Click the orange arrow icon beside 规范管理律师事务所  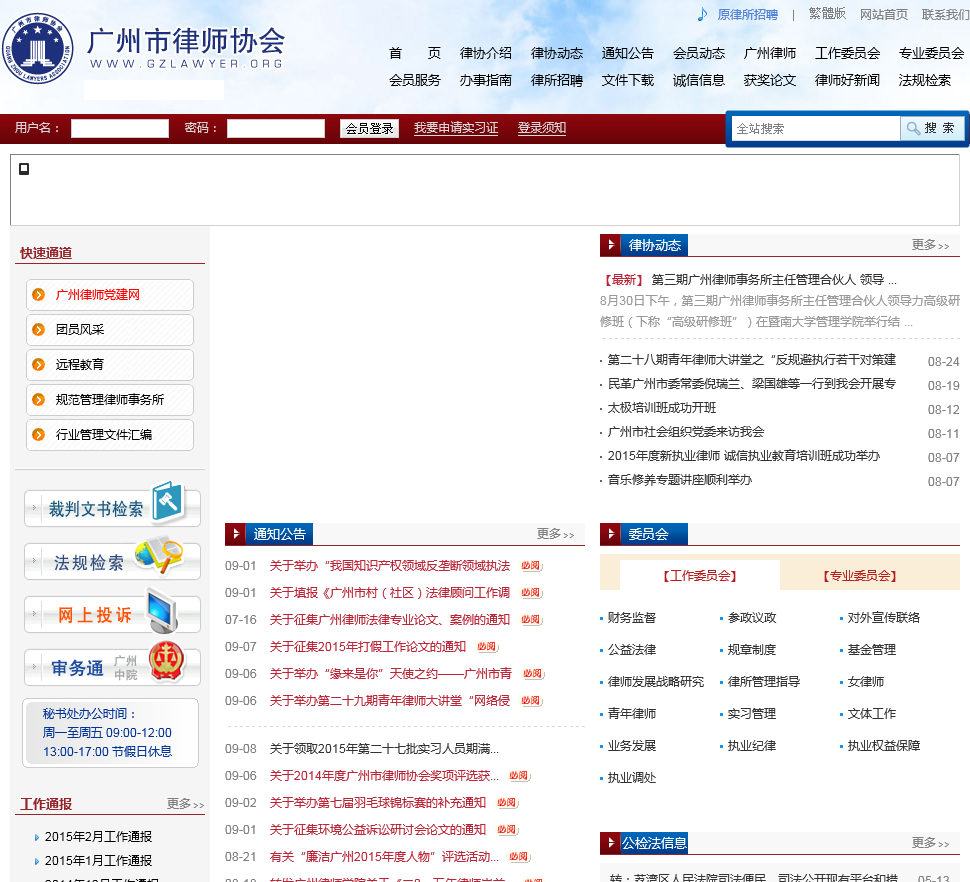(38, 400)
